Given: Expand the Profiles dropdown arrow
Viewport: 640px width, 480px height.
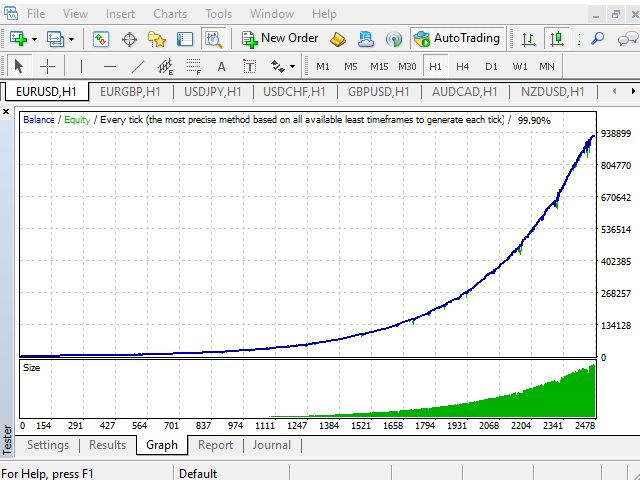Looking at the screenshot, I should point(71,40).
